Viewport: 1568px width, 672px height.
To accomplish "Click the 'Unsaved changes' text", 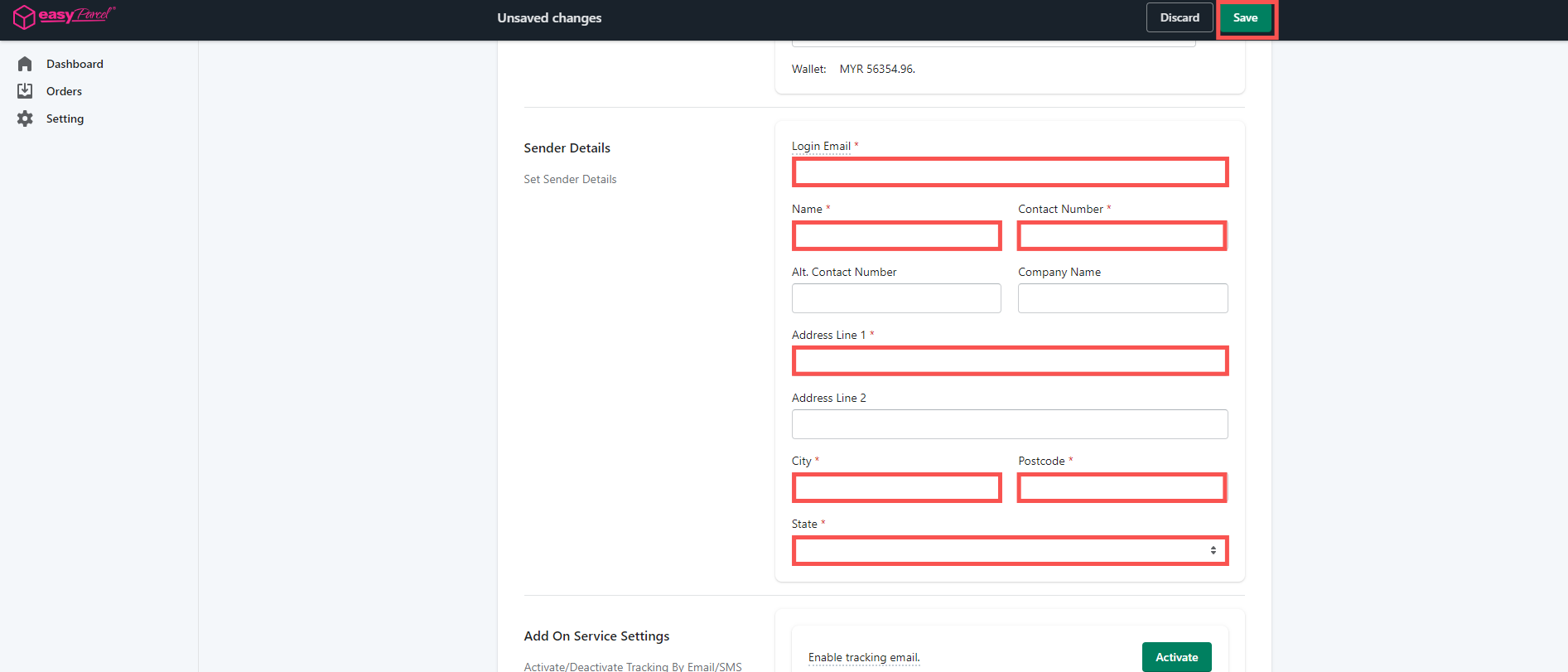I will pos(549,17).
